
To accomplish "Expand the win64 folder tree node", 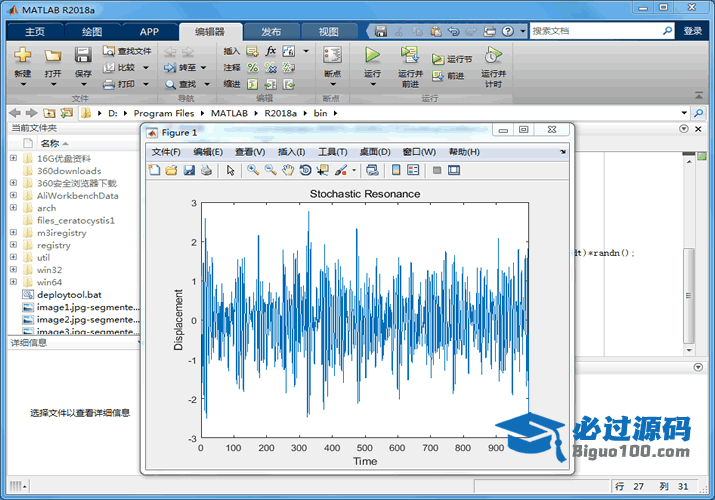I will (13, 282).
